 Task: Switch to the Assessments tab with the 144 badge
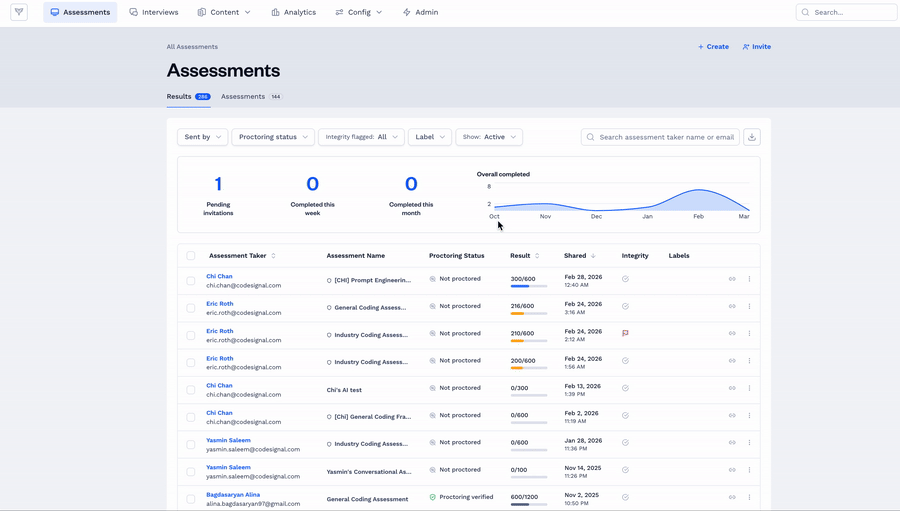(251, 96)
